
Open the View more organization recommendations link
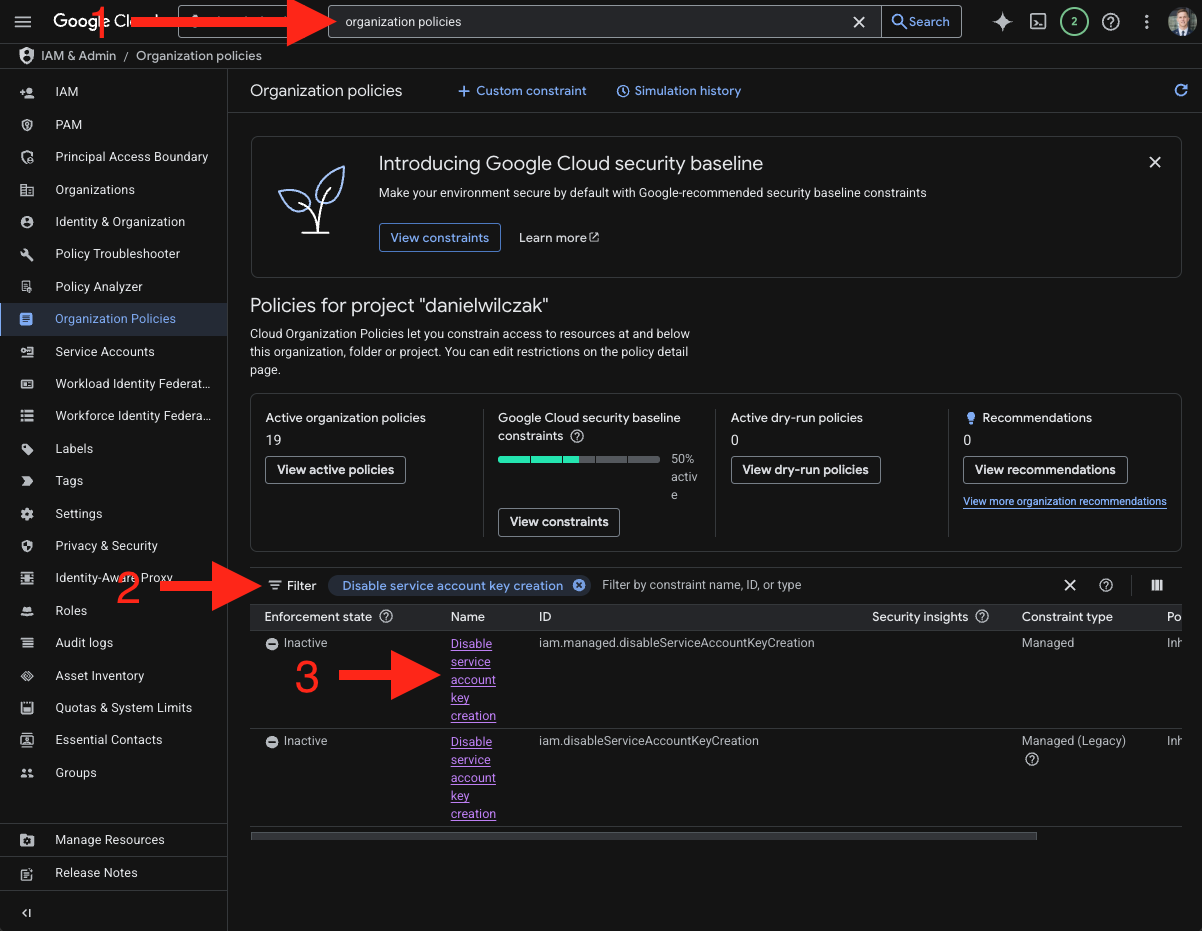pos(1064,502)
